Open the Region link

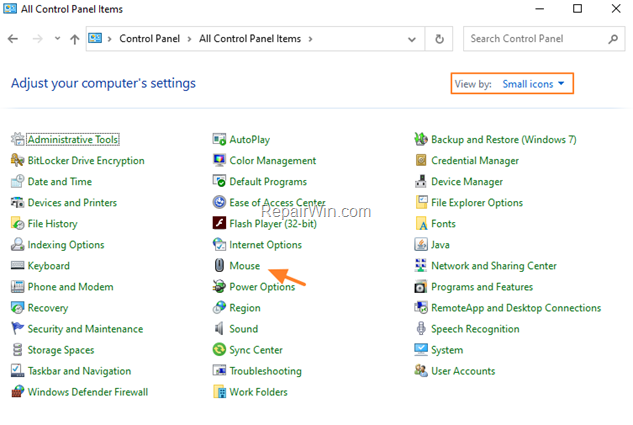[x=245, y=308]
